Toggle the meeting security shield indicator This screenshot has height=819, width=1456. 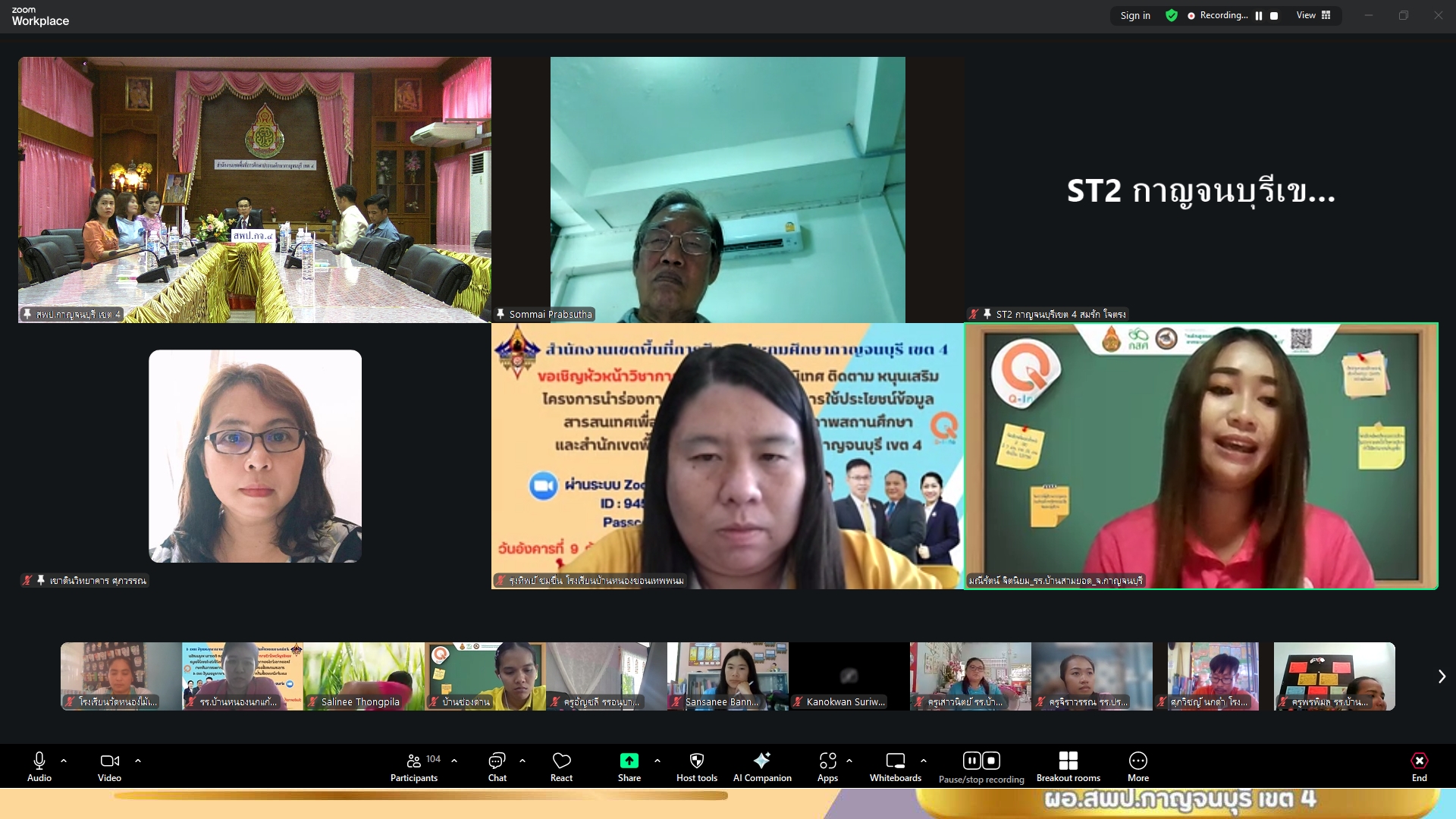(x=1172, y=15)
